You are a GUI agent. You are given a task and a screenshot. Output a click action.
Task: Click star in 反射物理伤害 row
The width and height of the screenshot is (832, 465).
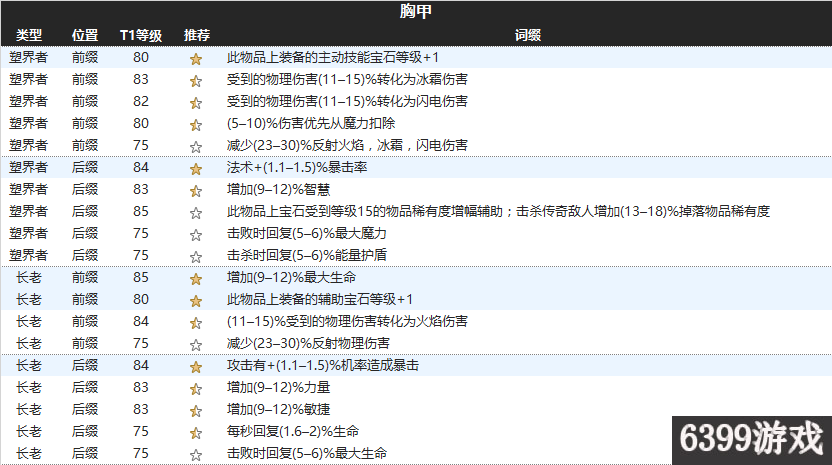point(196,345)
